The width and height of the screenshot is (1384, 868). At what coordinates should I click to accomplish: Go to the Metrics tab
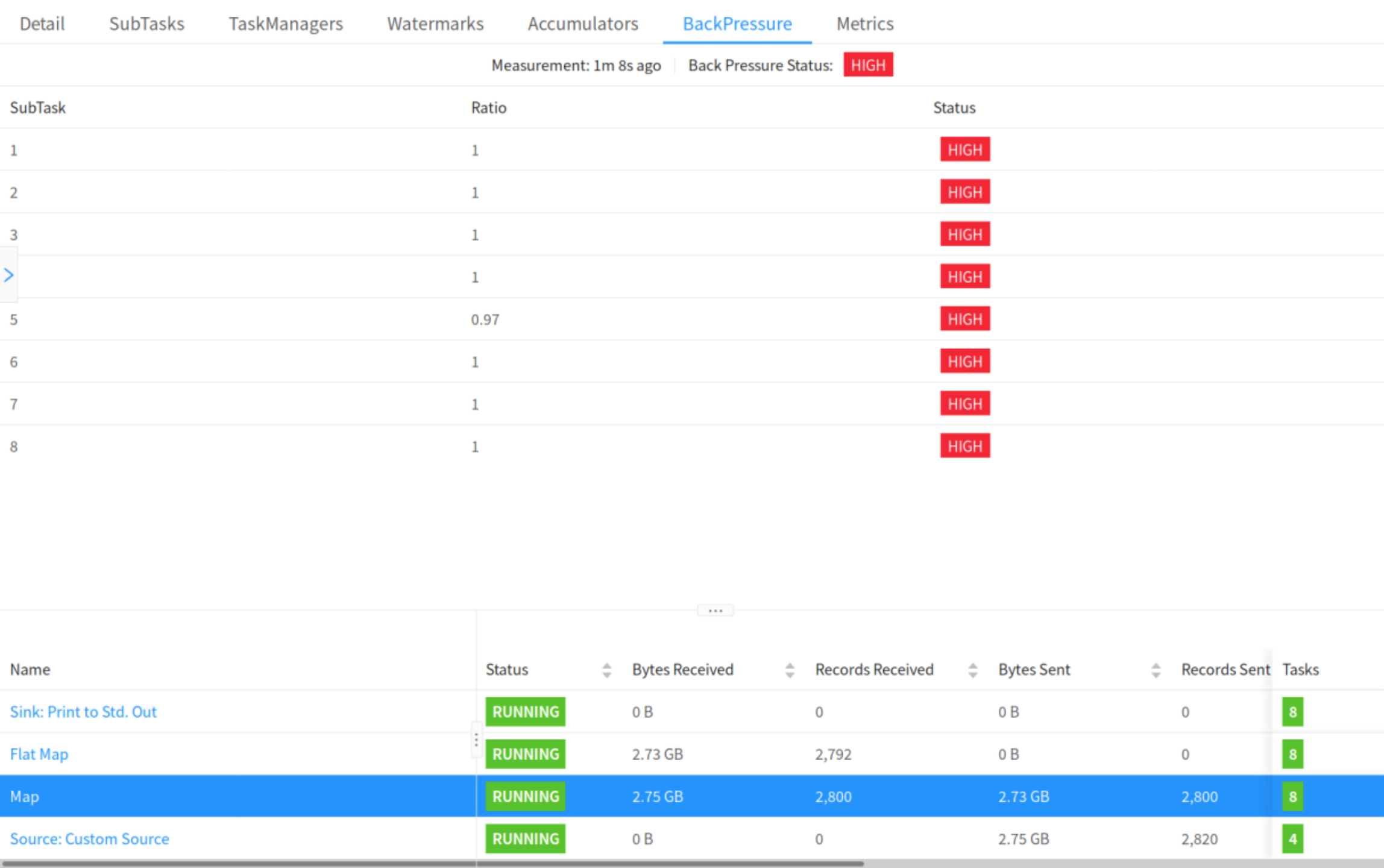tap(864, 24)
